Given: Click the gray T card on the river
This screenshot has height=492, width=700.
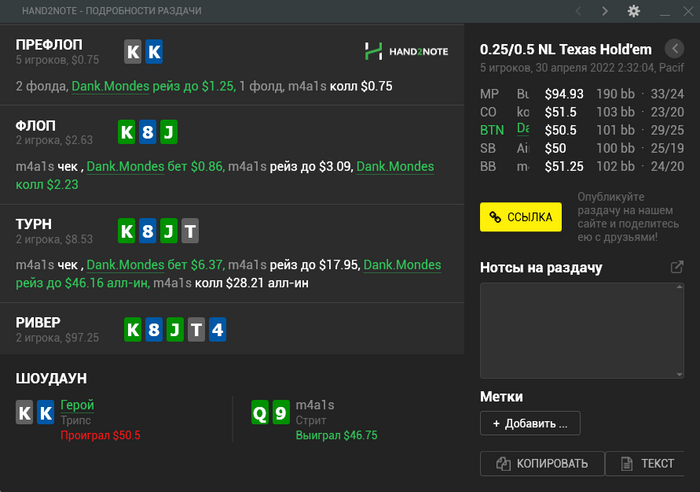Looking at the screenshot, I should tap(196, 329).
